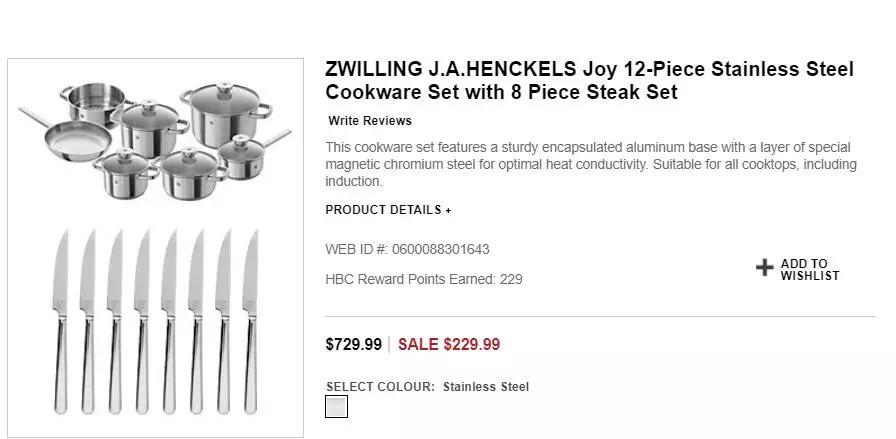Select the Stainless Steel colour swatch

pyautogui.click(x=337, y=407)
